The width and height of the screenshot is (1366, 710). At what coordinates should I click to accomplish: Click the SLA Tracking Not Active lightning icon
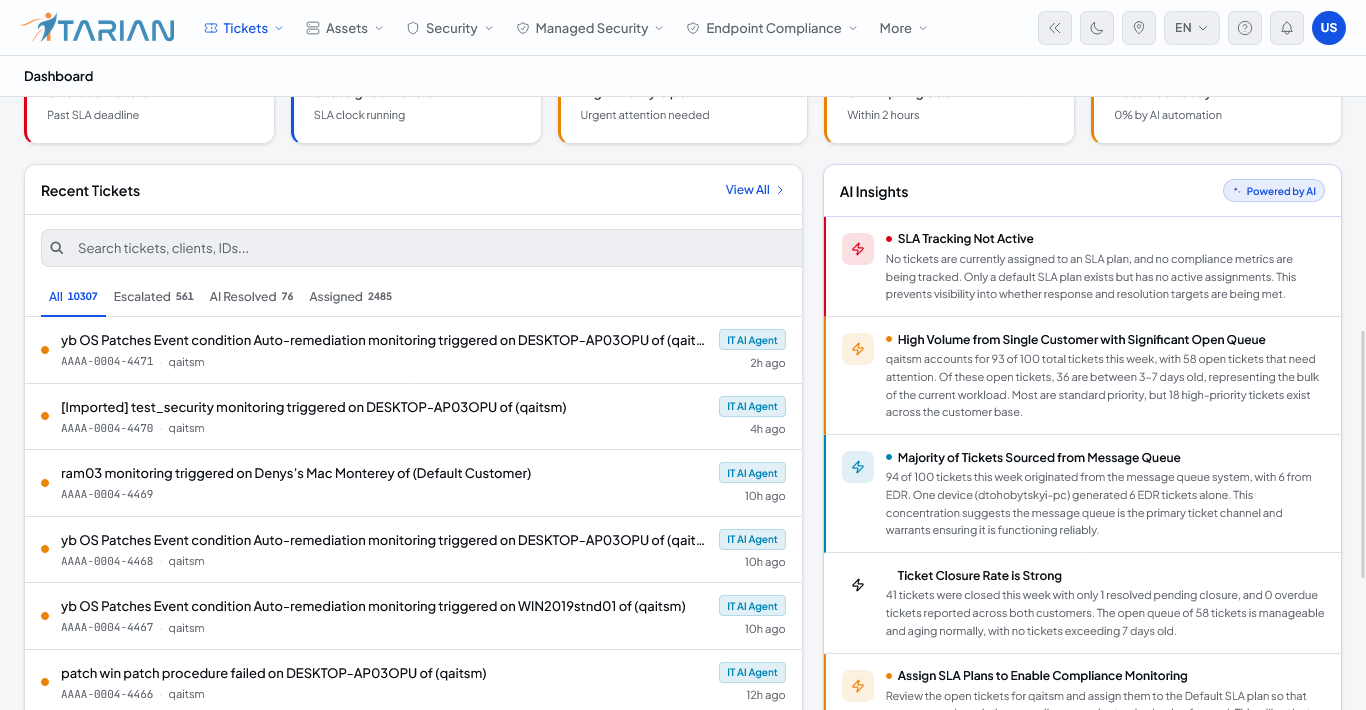click(x=858, y=249)
